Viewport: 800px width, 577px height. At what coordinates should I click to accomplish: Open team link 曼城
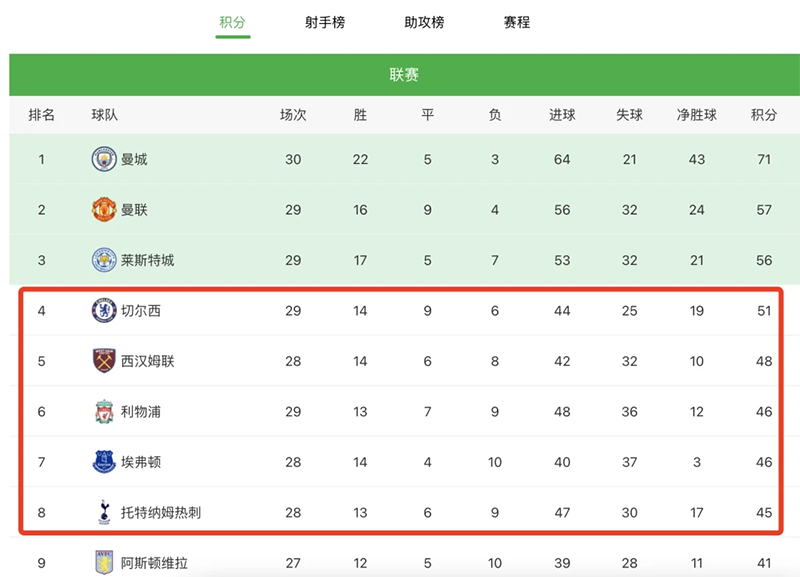tap(134, 160)
